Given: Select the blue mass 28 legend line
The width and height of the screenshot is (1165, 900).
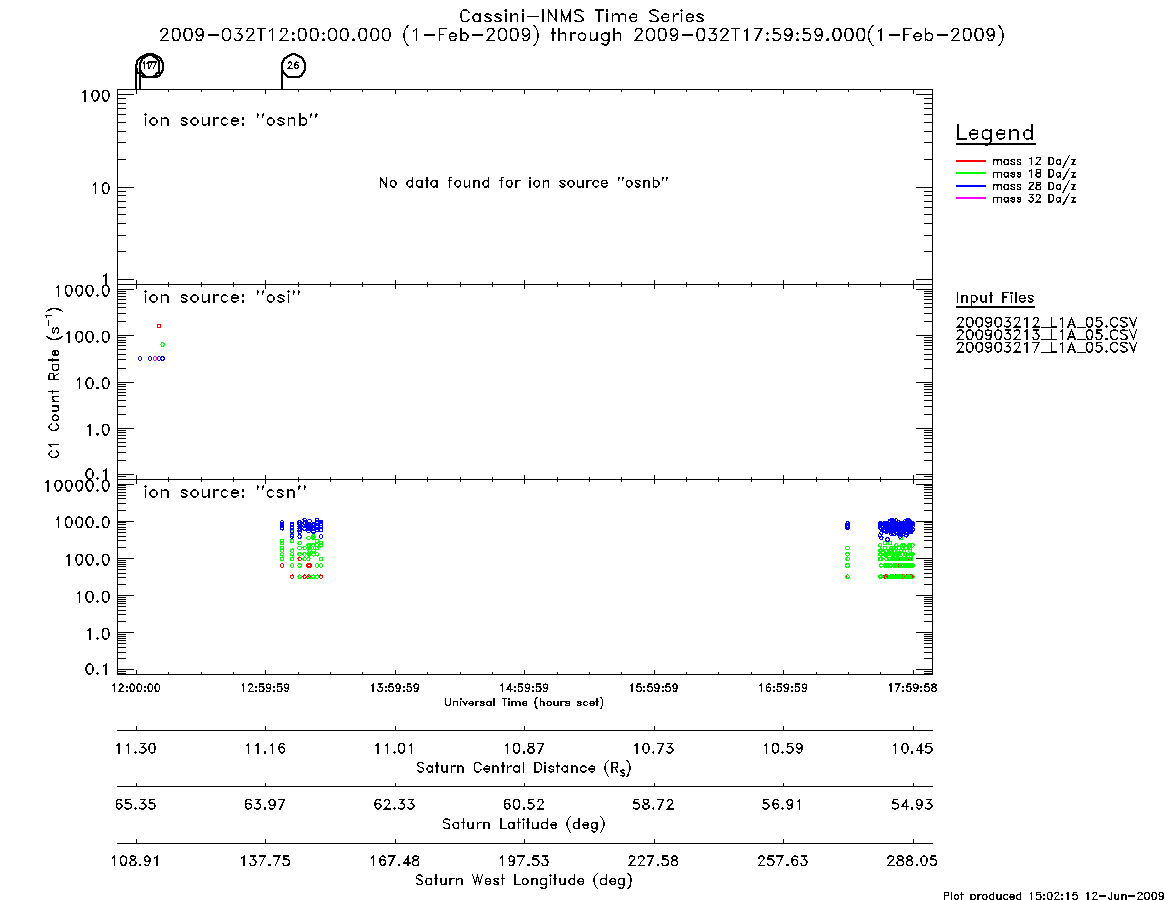Looking at the screenshot, I should click(x=970, y=187).
